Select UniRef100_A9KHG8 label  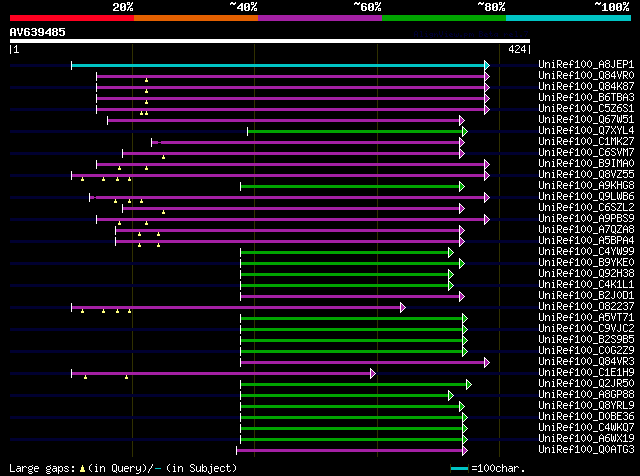point(586,185)
